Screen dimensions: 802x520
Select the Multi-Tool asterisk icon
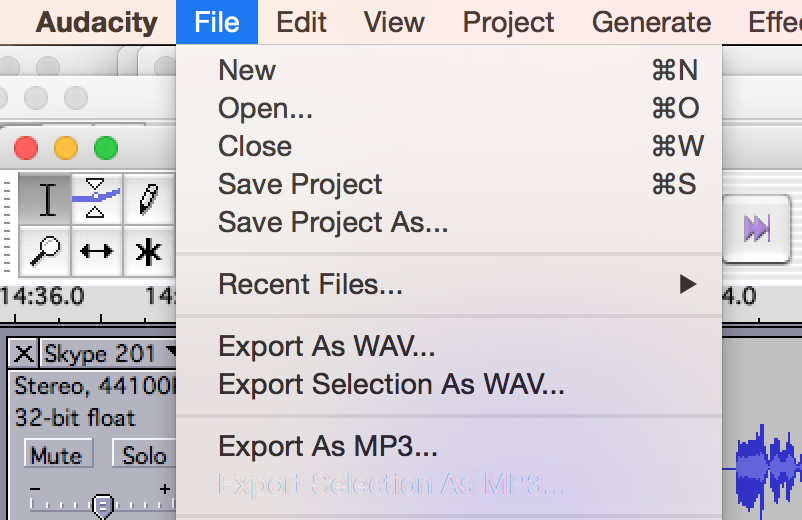point(148,252)
